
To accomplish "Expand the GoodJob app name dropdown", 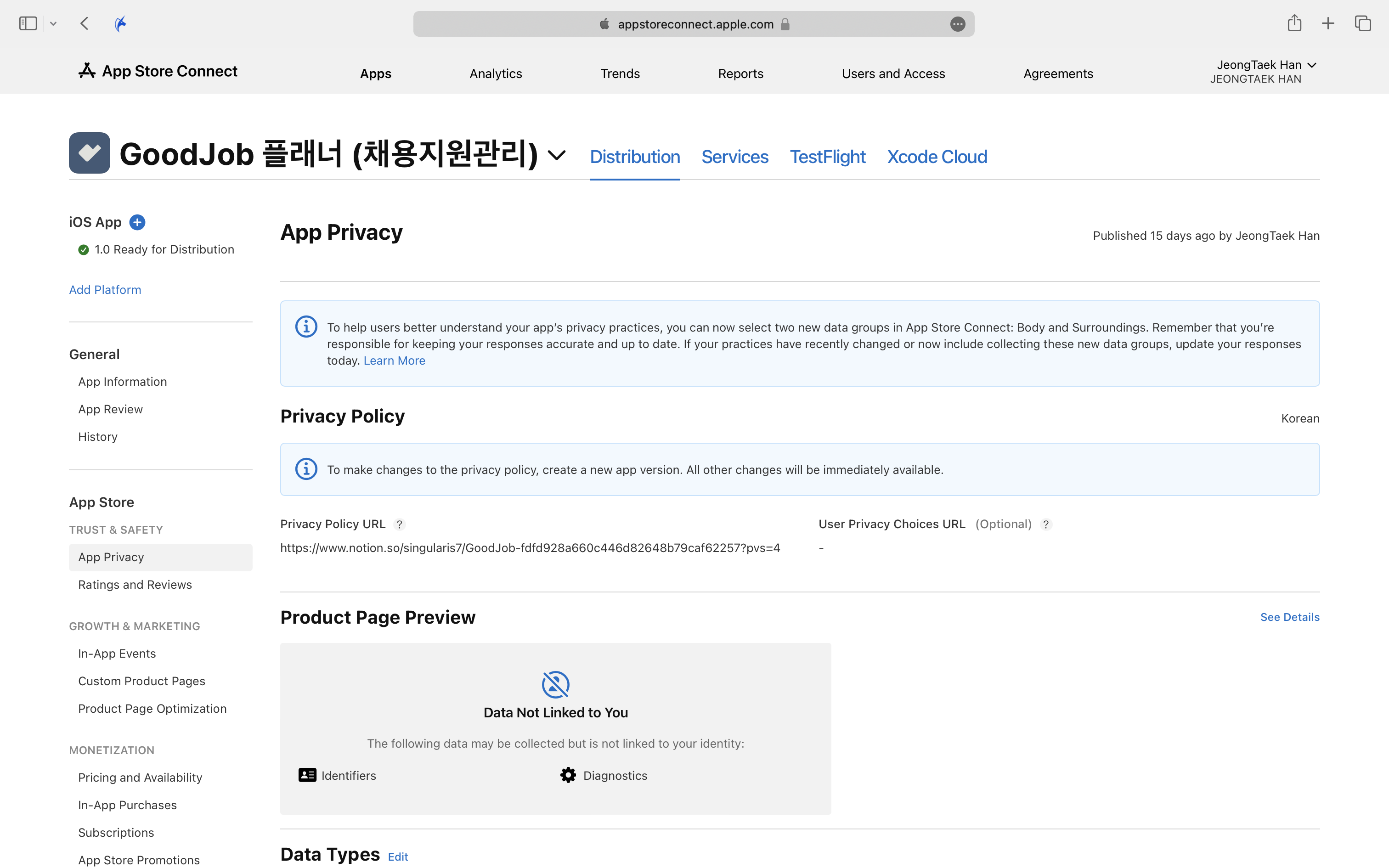I will (x=556, y=155).
